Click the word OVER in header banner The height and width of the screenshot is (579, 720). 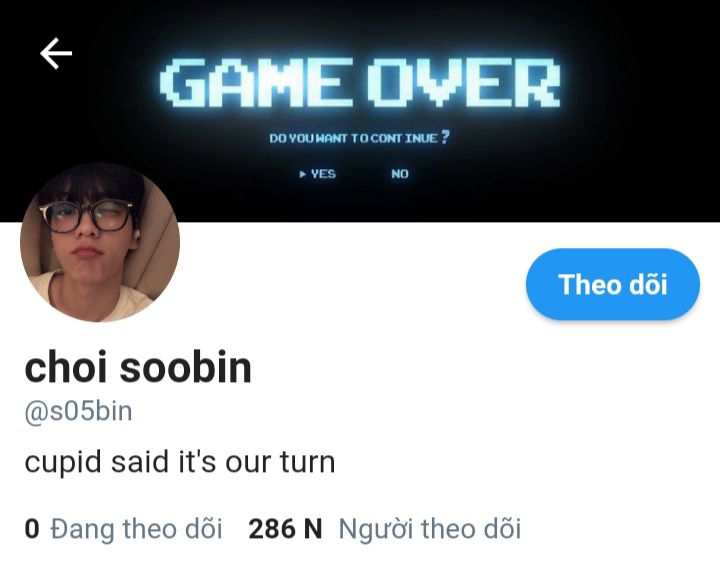coord(464,82)
